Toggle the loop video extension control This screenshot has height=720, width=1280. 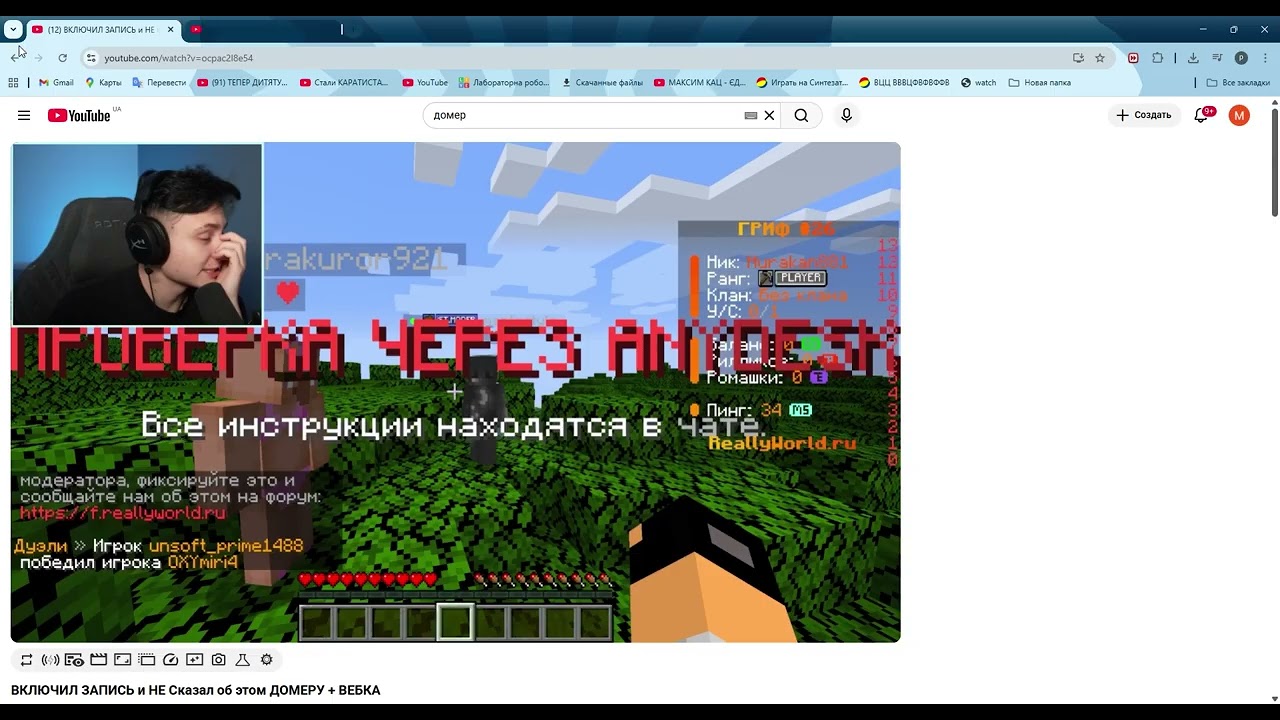pos(27,660)
